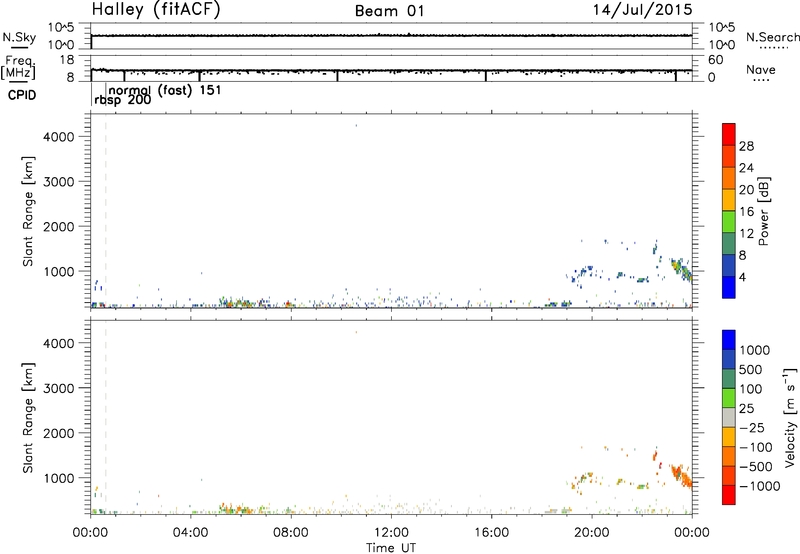Click the 'Nave' legend label
The width and height of the screenshot is (800, 554).
pyautogui.click(x=761, y=69)
